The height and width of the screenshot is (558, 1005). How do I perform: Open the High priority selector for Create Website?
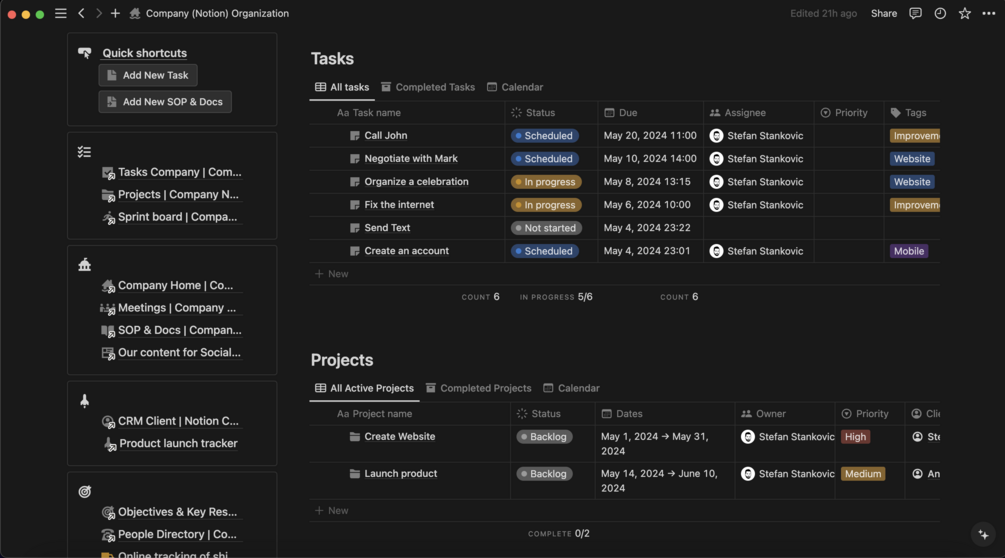(x=855, y=437)
